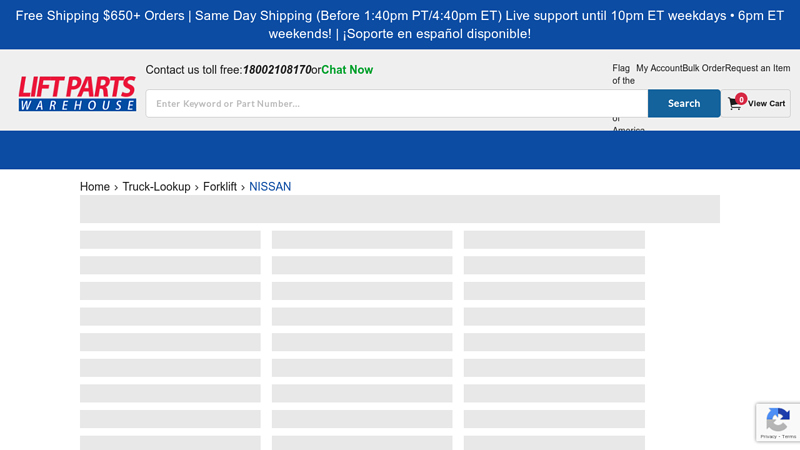Select the Forklift breadcrumb
The height and width of the screenshot is (450, 800).
[x=220, y=187]
